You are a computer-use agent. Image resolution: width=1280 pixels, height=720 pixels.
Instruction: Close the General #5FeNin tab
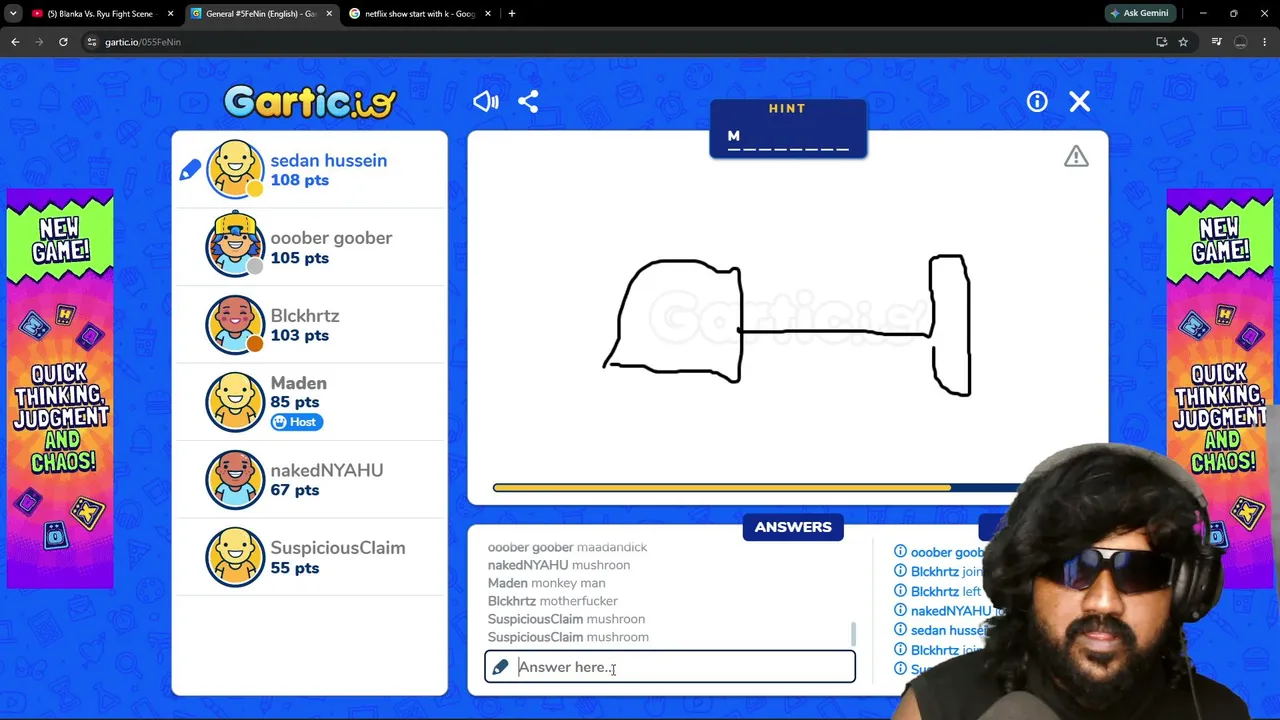[329, 14]
